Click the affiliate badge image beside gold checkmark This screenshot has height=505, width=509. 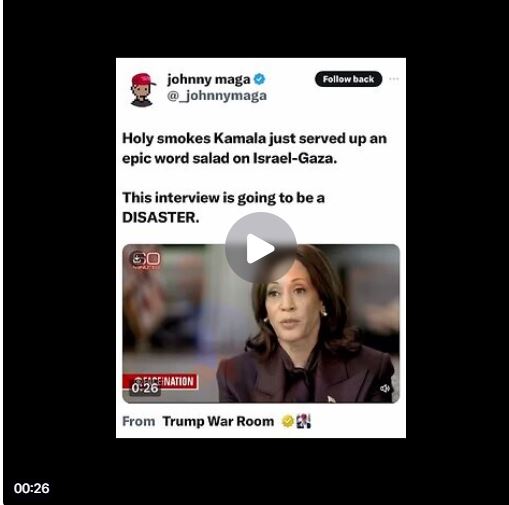point(303,421)
